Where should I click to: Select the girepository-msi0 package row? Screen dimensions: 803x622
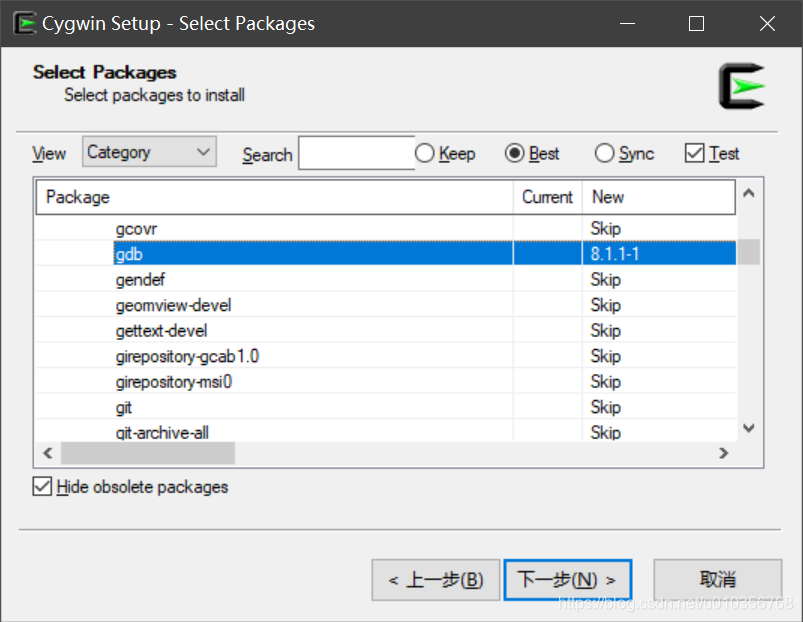(x=386, y=381)
